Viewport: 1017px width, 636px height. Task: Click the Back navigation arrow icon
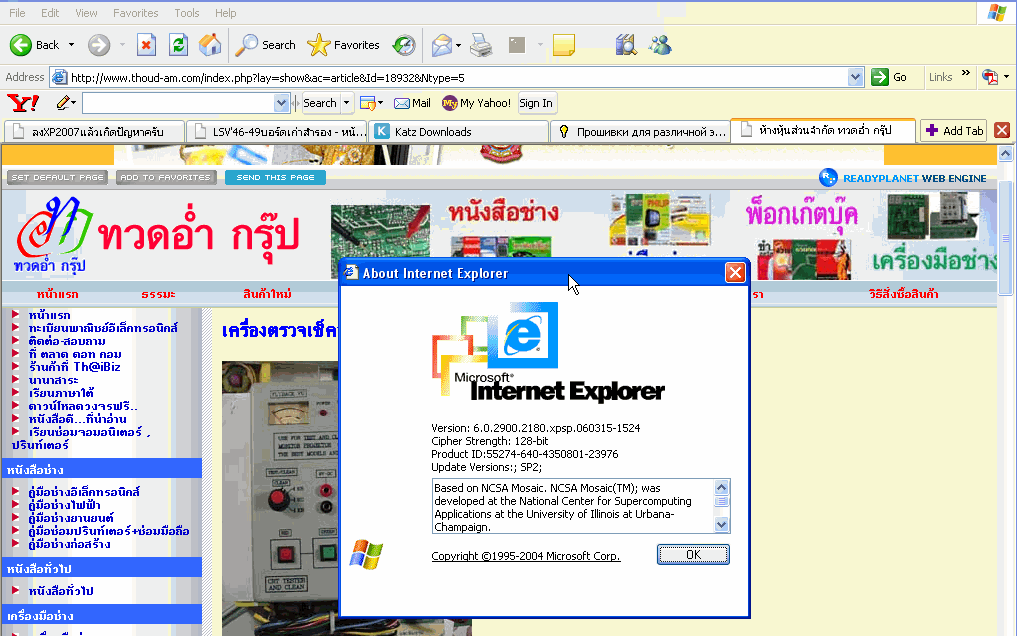tap(21, 45)
